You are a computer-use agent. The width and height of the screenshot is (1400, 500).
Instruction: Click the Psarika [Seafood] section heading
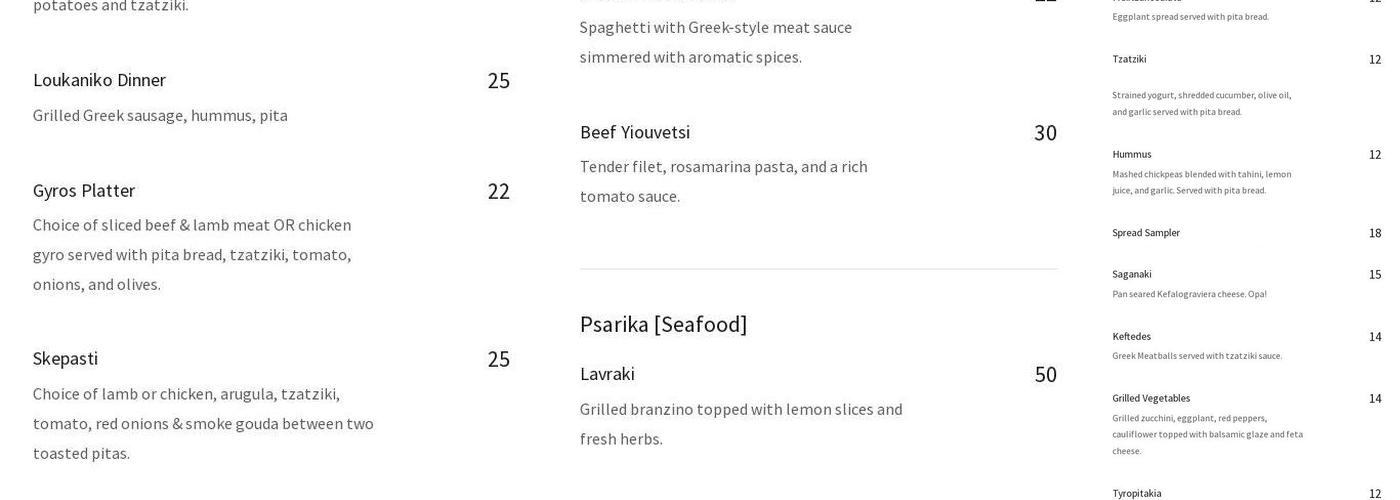tap(663, 324)
